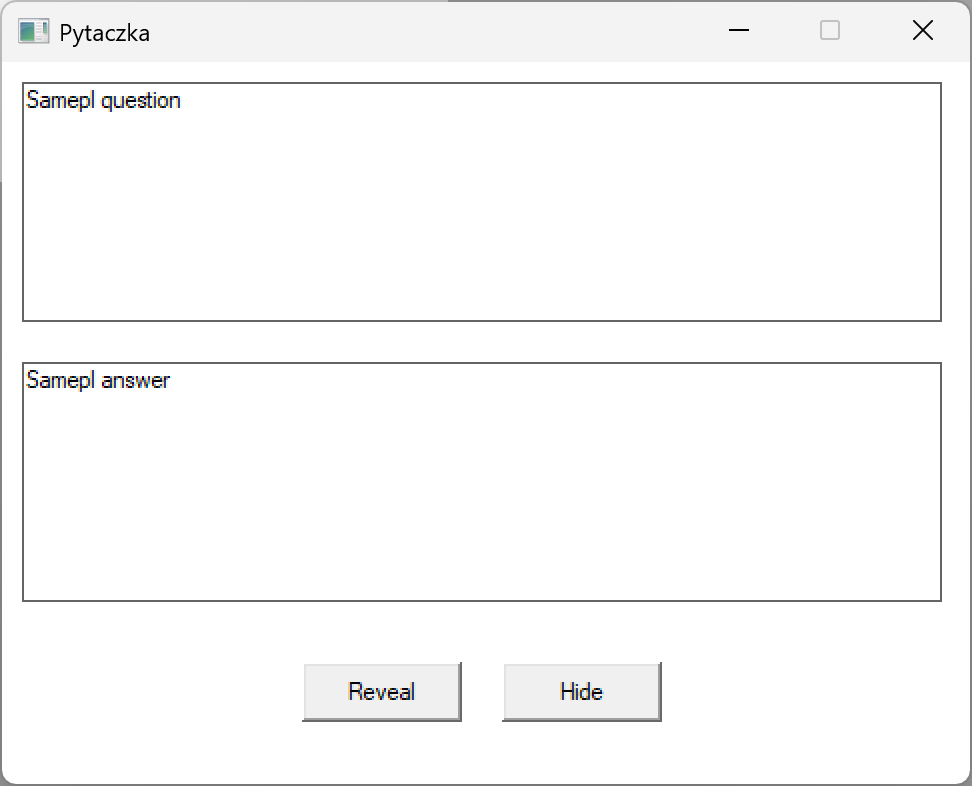Click the Pytaczka application icon in the title bar
Screen dimensions: 972x786
(33, 31)
